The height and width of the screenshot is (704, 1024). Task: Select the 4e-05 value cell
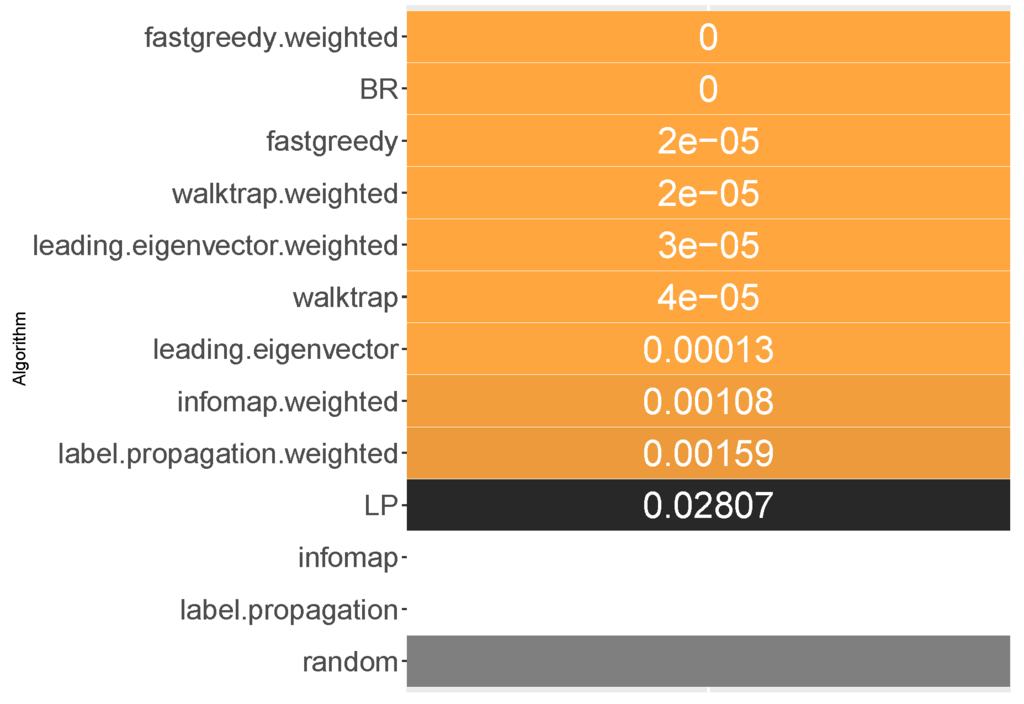[708, 298]
